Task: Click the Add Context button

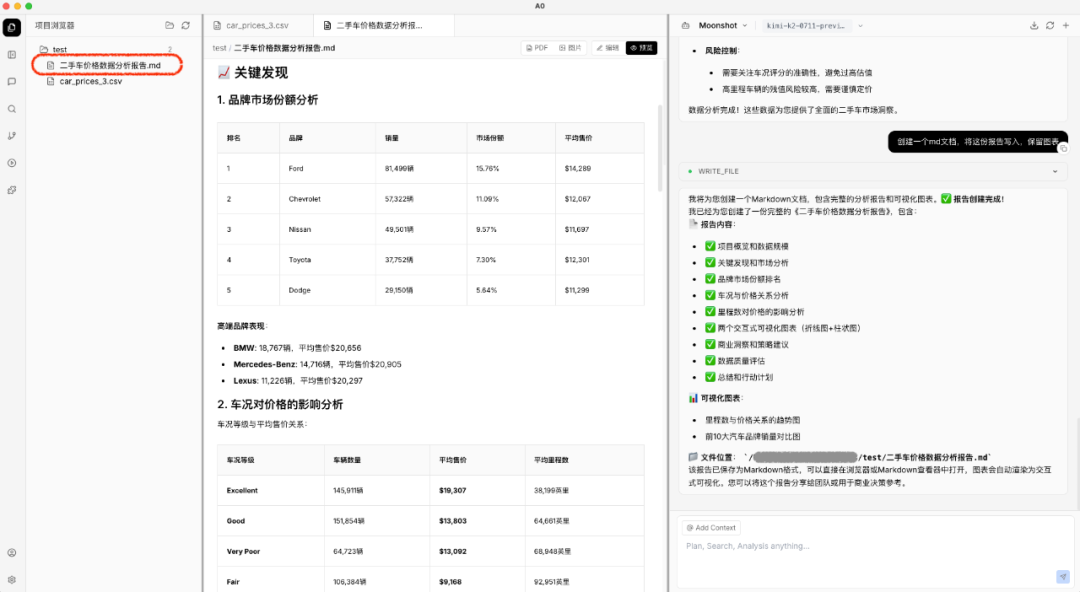Action: click(711, 528)
